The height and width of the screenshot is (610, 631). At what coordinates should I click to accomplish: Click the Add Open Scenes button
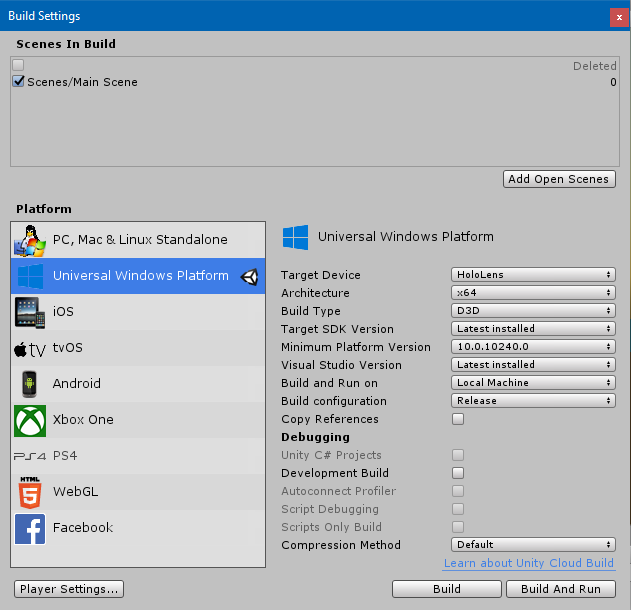[x=559, y=179]
